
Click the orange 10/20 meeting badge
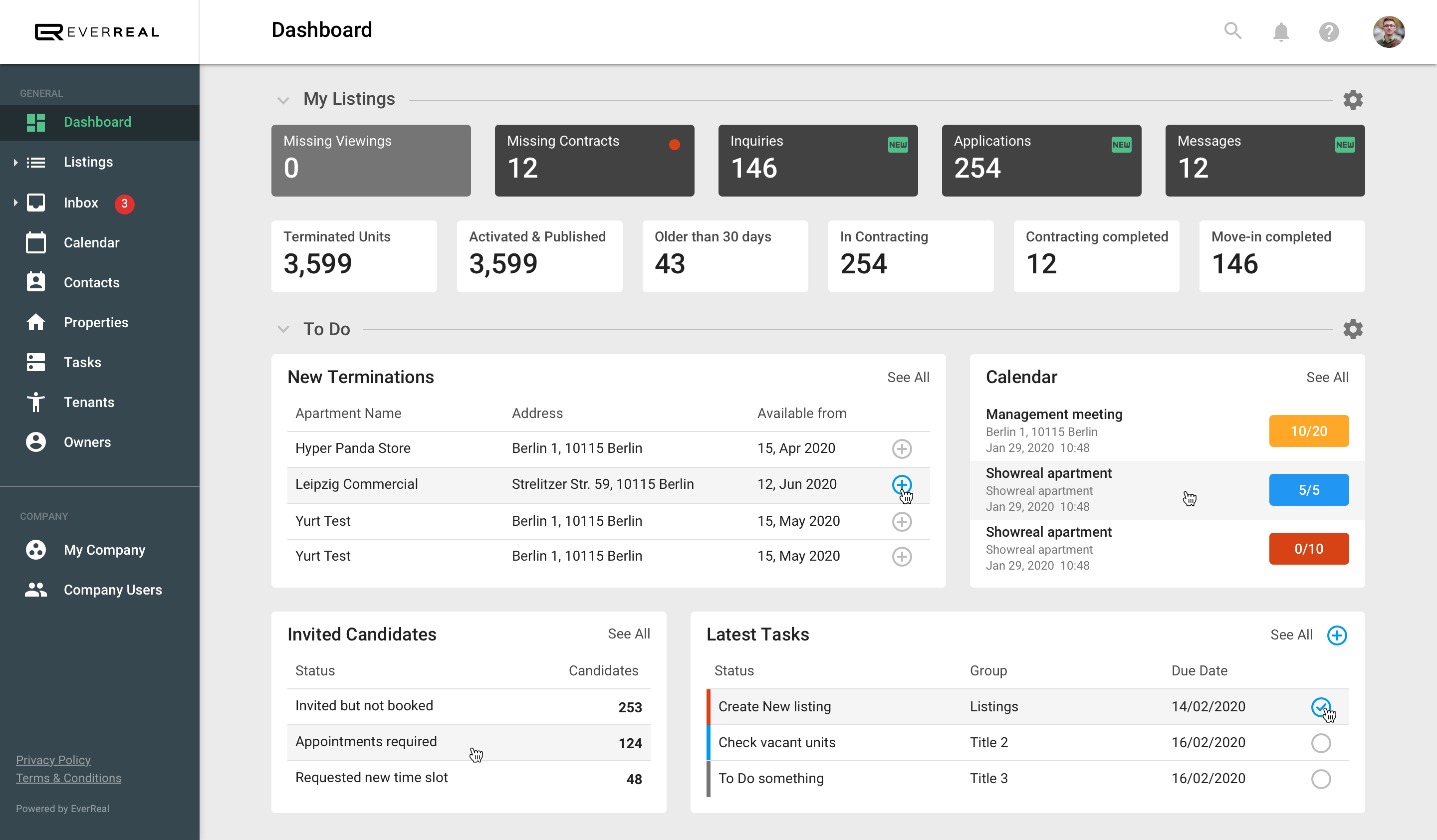pos(1308,431)
